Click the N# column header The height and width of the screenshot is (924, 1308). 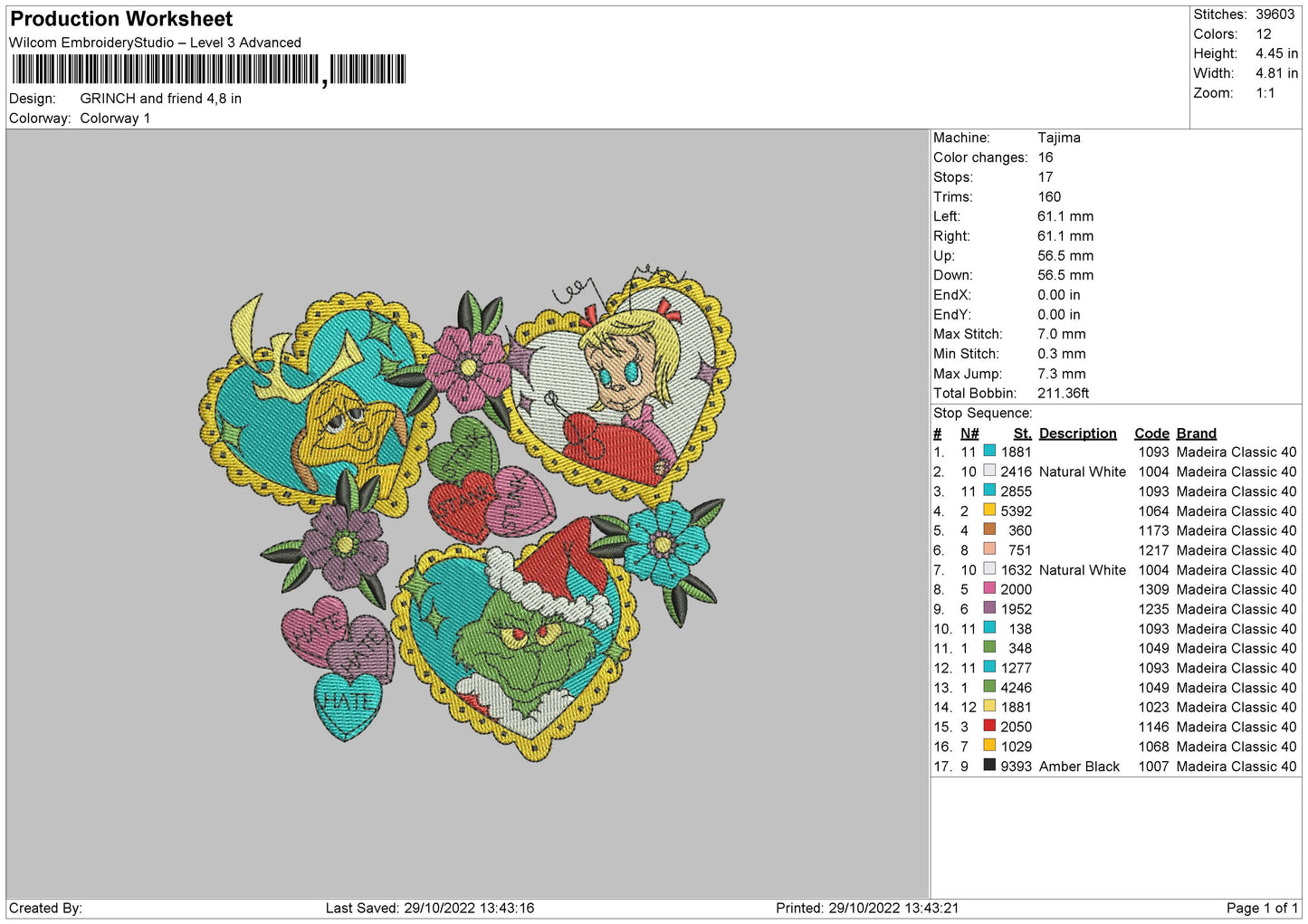[969, 433]
